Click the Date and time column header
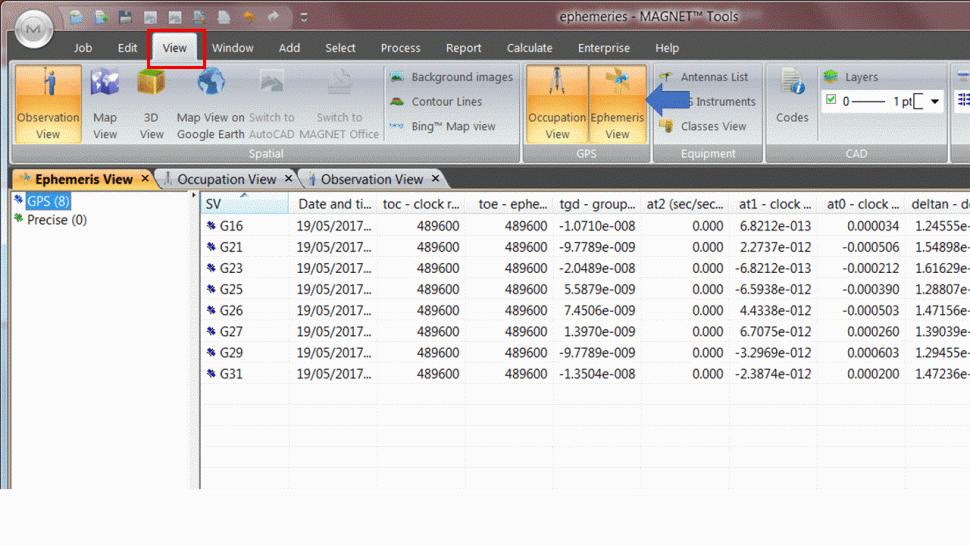970x546 pixels. (333, 204)
